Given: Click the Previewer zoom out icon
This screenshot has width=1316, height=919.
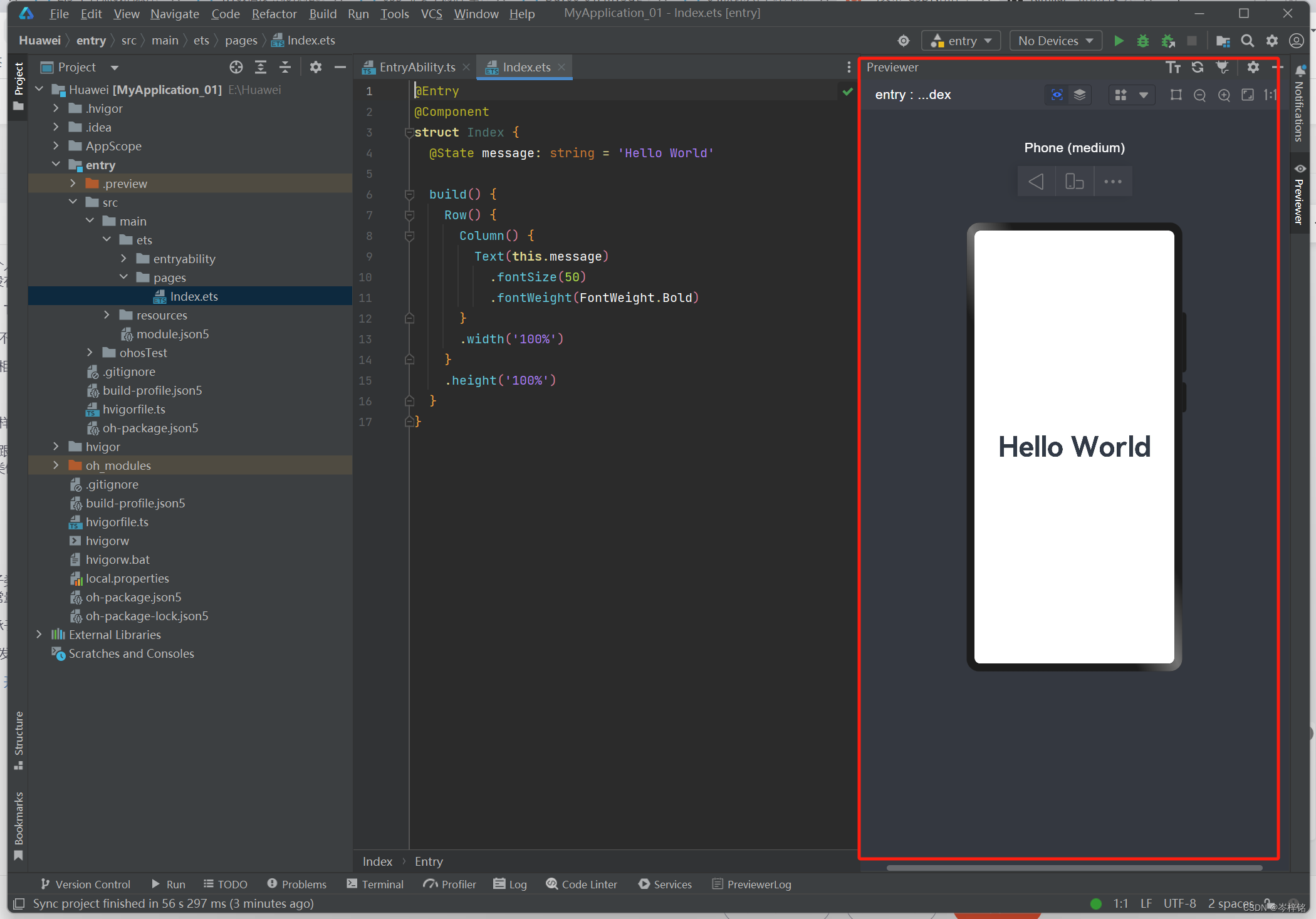Looking at the screenshot, I should pos(1199,95).
